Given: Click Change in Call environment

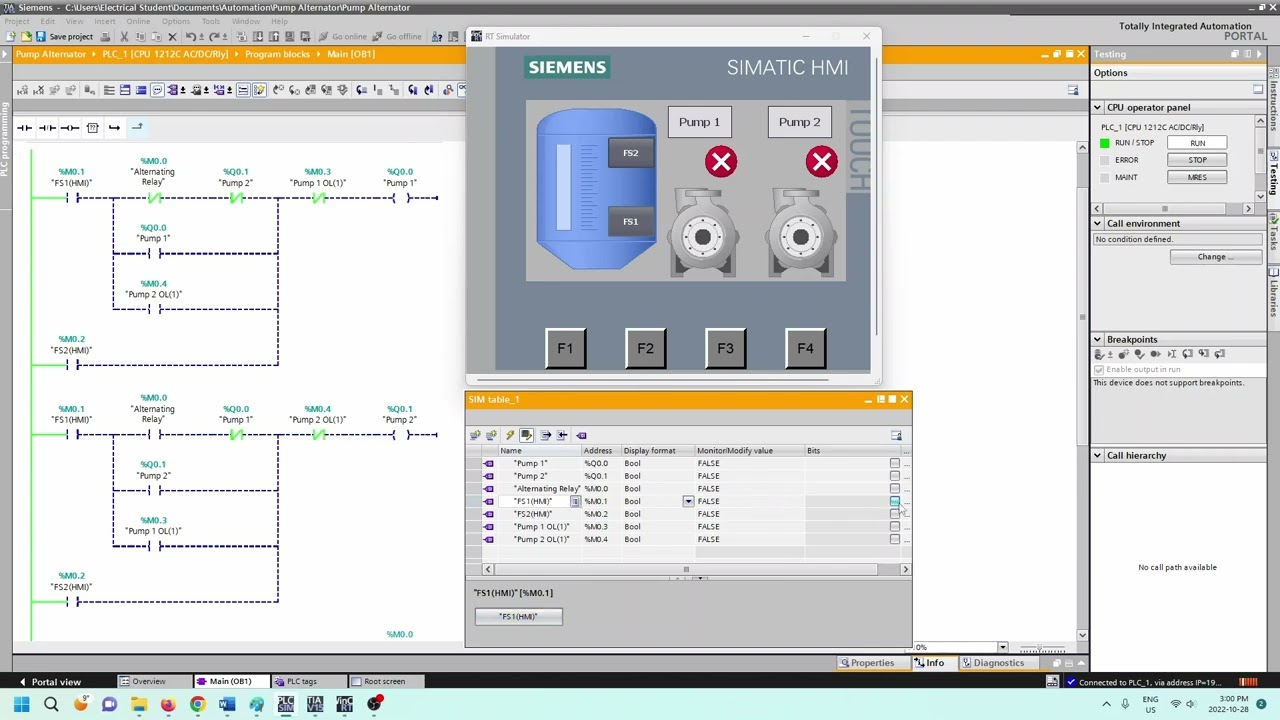Looking at the screenshot, I should pyautogui.click(x=1215, y=257).
